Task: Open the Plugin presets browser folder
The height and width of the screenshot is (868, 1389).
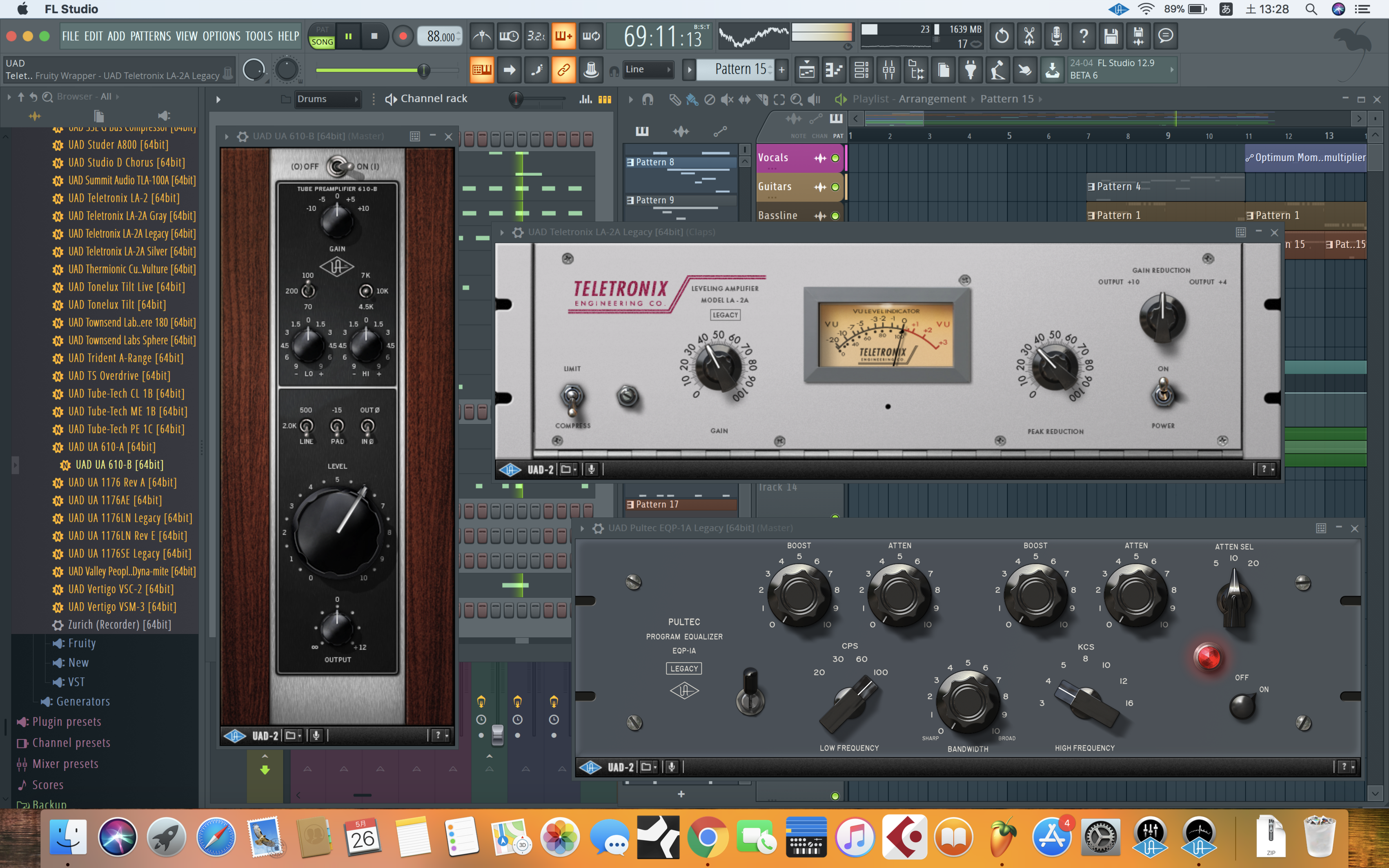Action: coord(66,721)
